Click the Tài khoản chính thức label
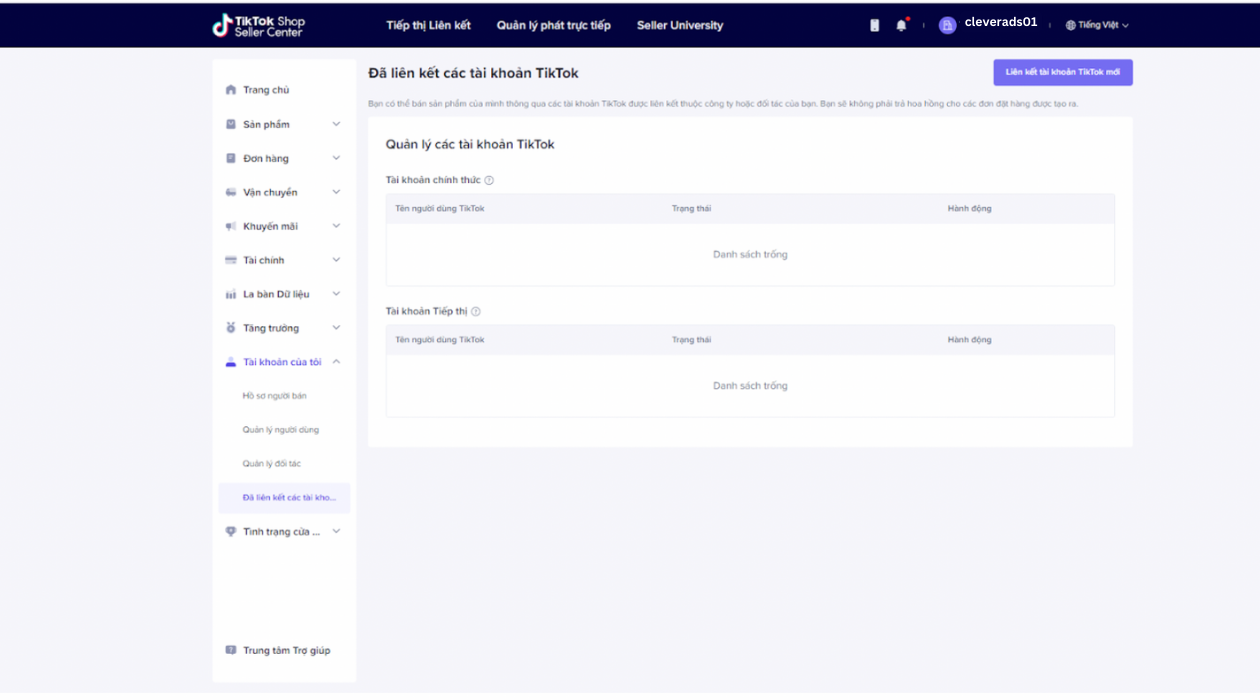This screenshot has height=700, width=1260. (433, 180)
